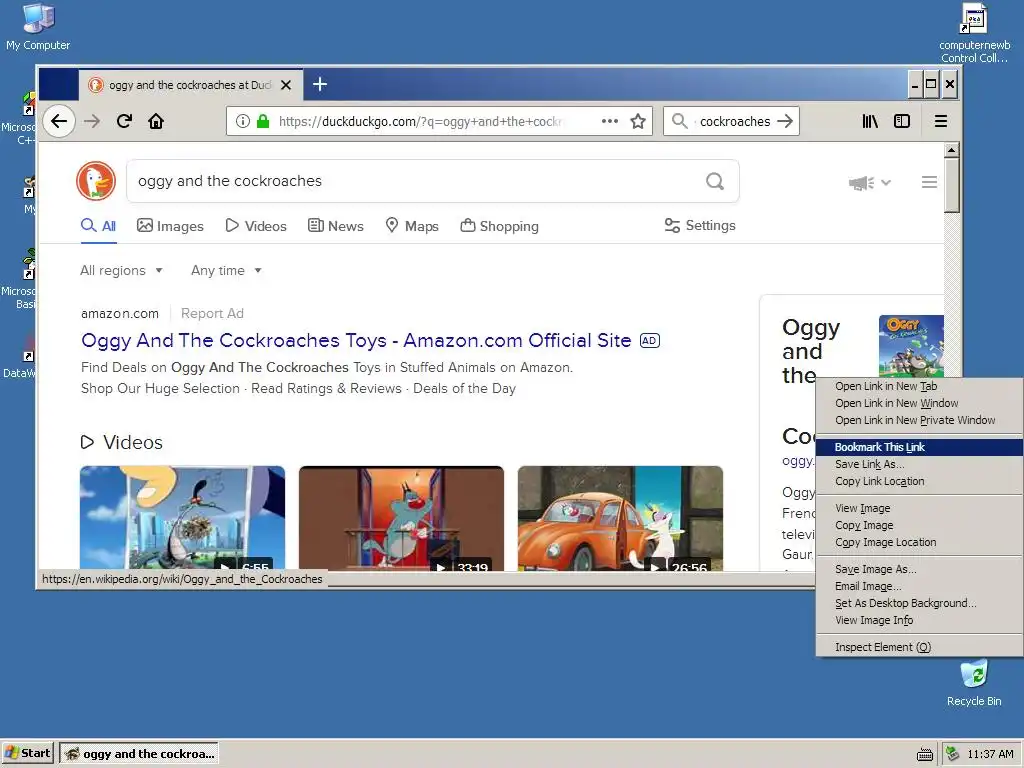
Task: Reload the current page
Action: pyautogui.click(x=124, y=121)
